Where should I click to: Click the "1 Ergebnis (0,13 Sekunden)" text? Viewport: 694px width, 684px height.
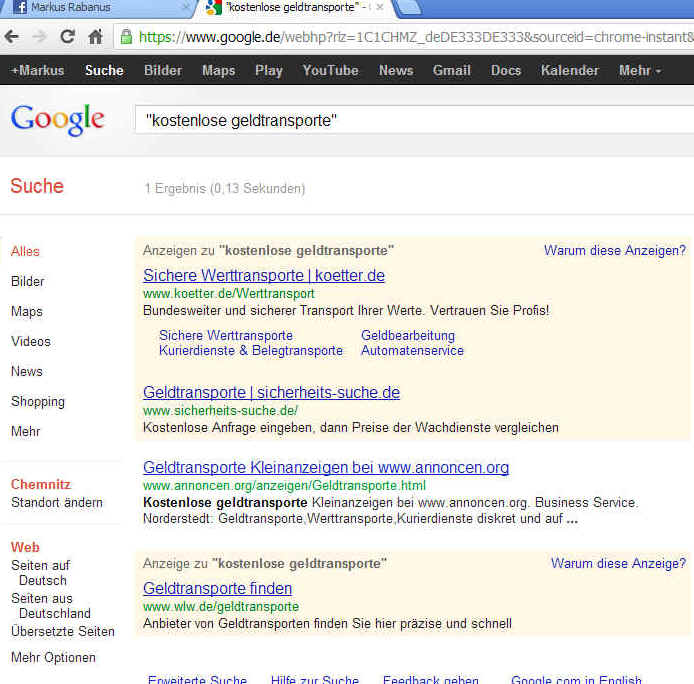(x=225, y=188)
